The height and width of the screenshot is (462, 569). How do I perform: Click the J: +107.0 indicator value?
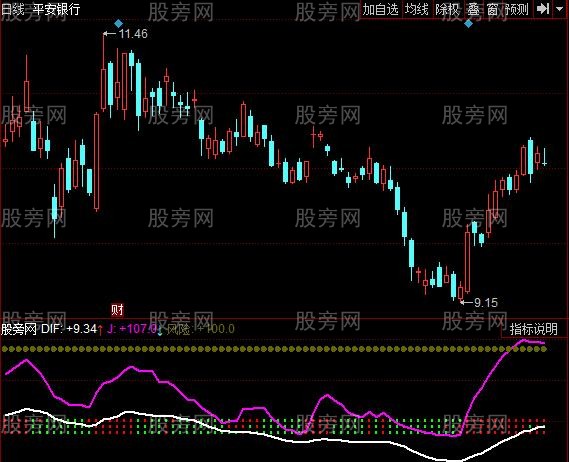click(132, 329)
